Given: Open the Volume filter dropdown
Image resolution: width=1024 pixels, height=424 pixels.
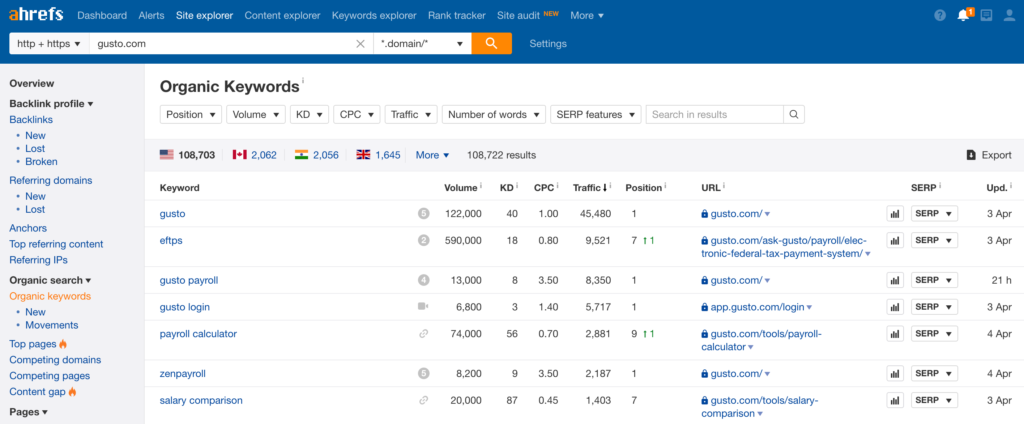Looking at the screenshot, I should click(256, 114).
